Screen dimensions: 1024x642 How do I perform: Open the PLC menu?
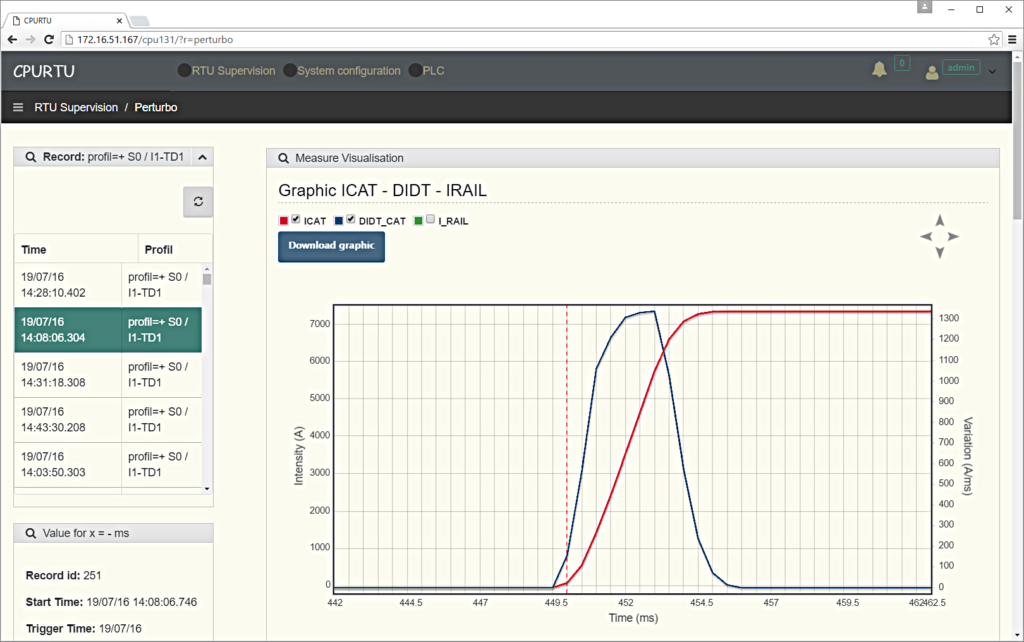[433, 71]
